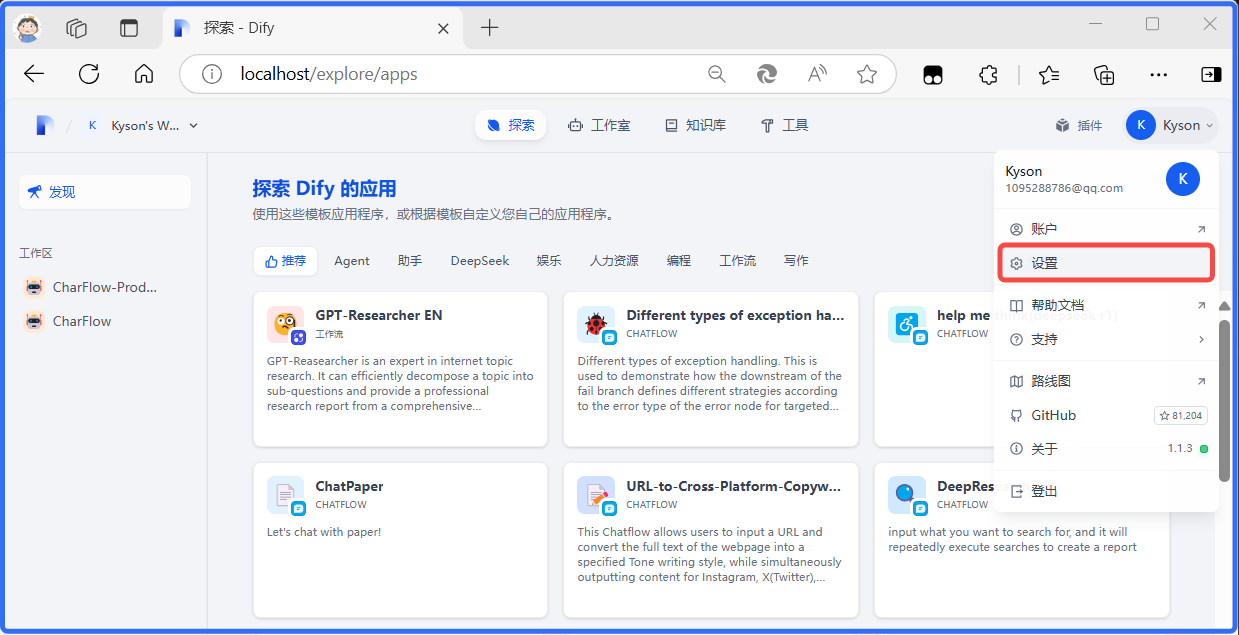Select 发现 in the sidebar
The width and height of the screenshot is (1239, 635).
pyautogui.click(x=104, y=192)
